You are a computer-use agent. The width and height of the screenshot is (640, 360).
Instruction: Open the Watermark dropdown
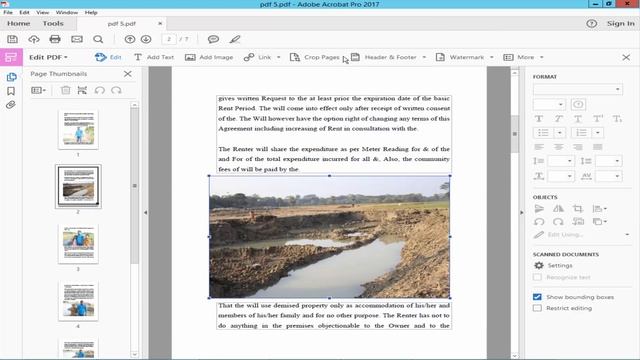pos(492,58)
